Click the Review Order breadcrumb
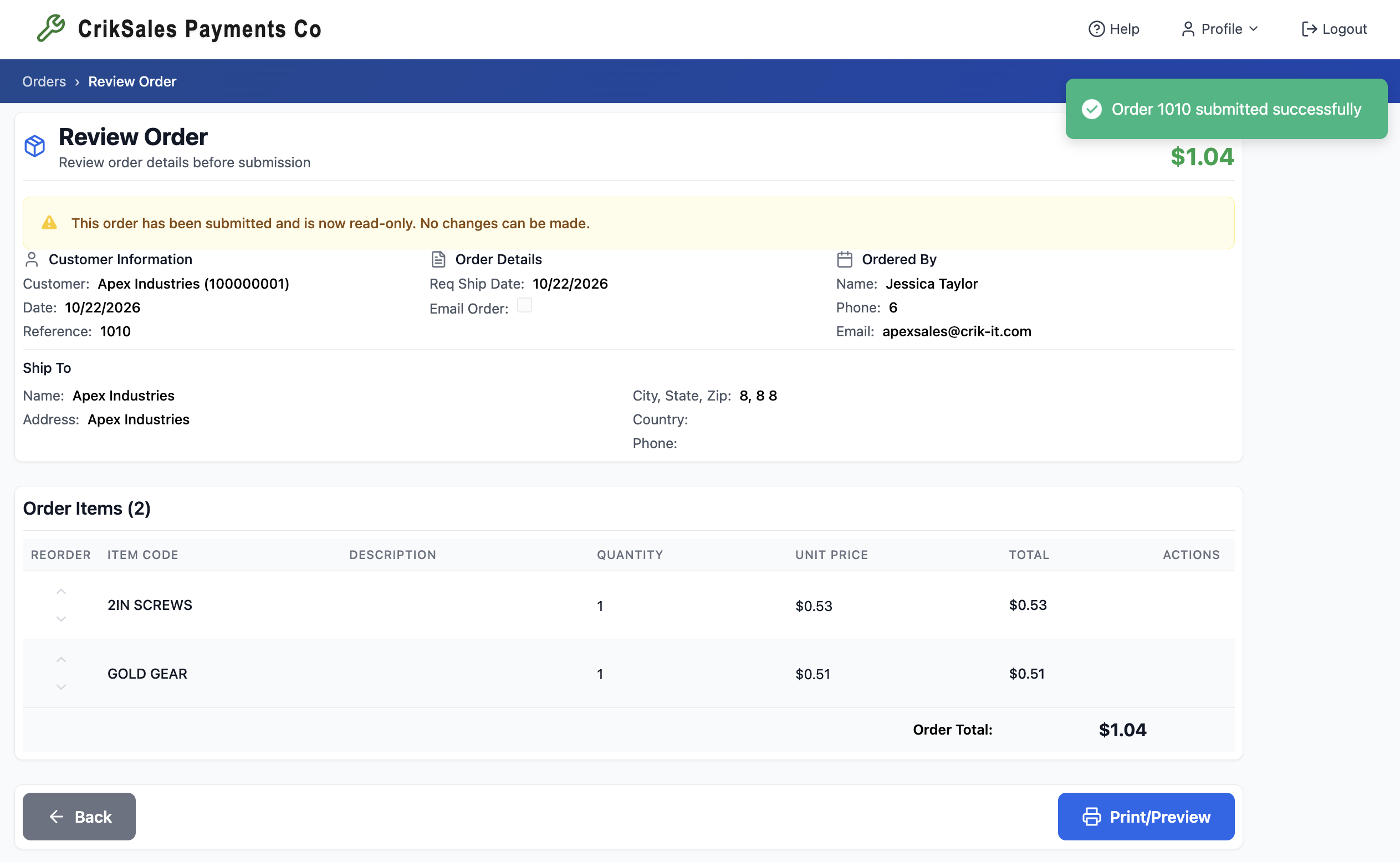 coord(132,81)
